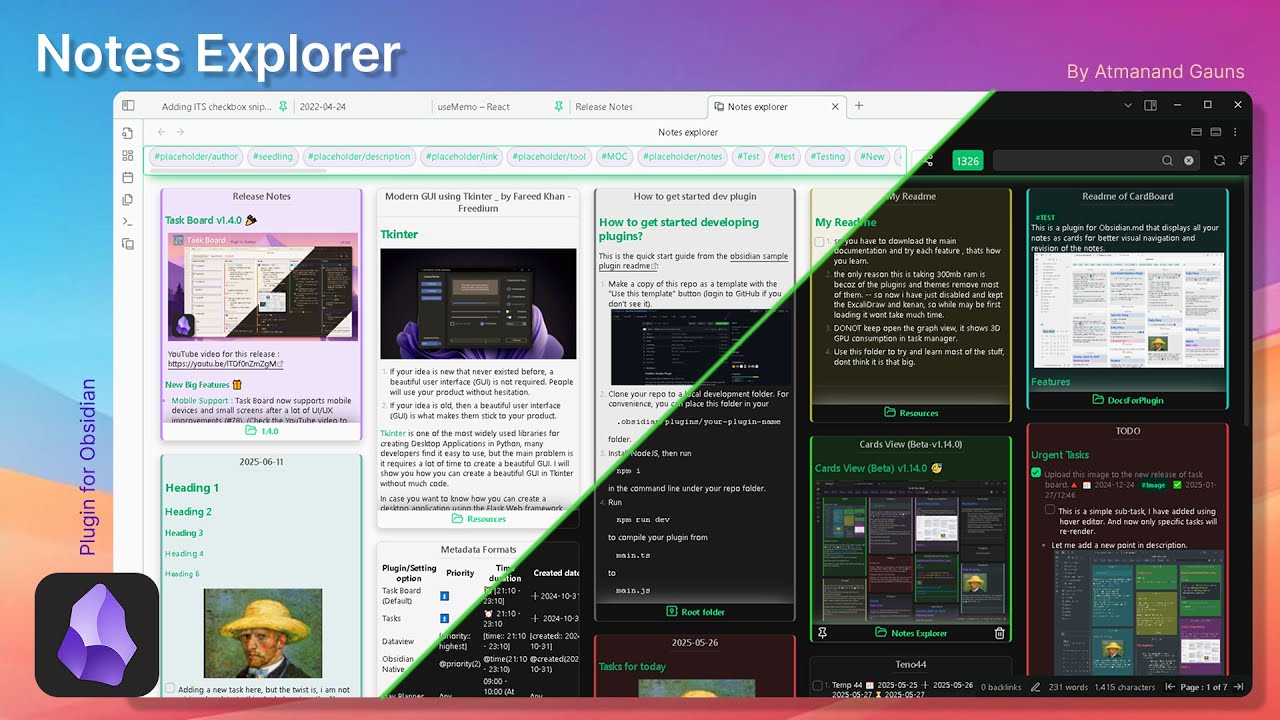This screenshot has width=1280, height=720.
Task: Open the sort order options icon
Action: pyautogui.click(x=1243, y=160)
